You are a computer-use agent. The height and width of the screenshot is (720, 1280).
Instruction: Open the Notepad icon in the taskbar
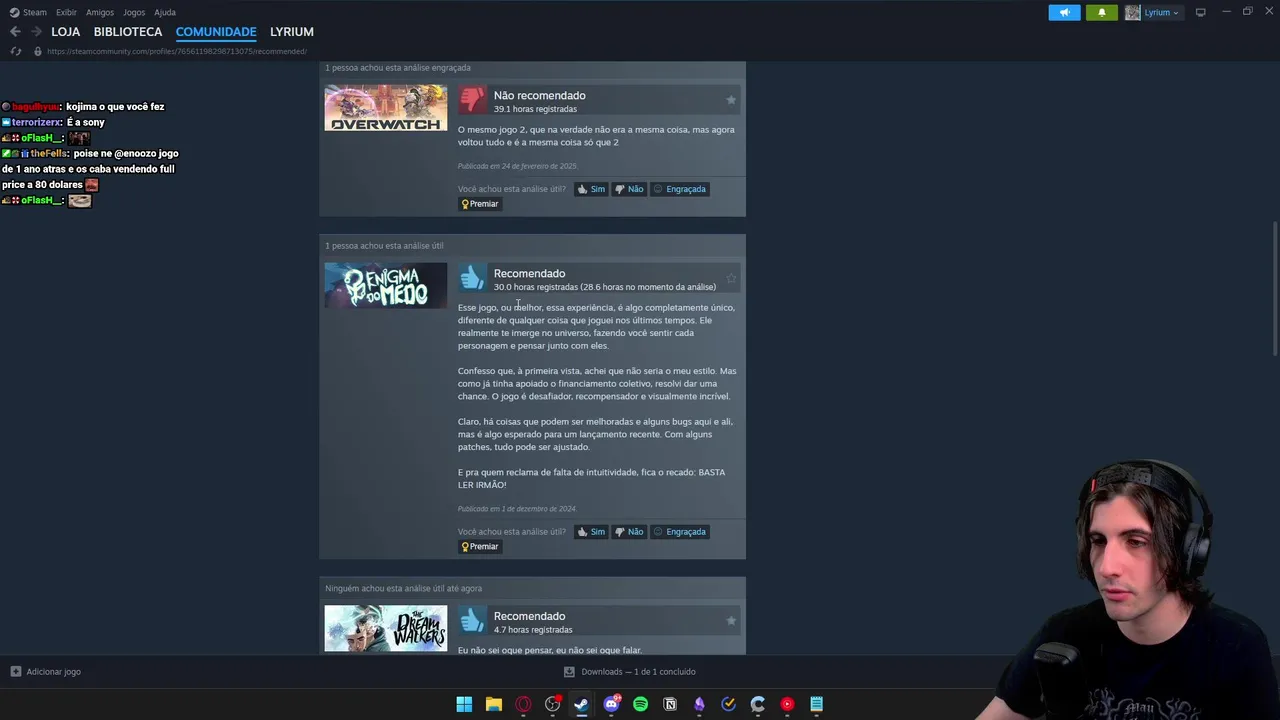tap(816, 704)
